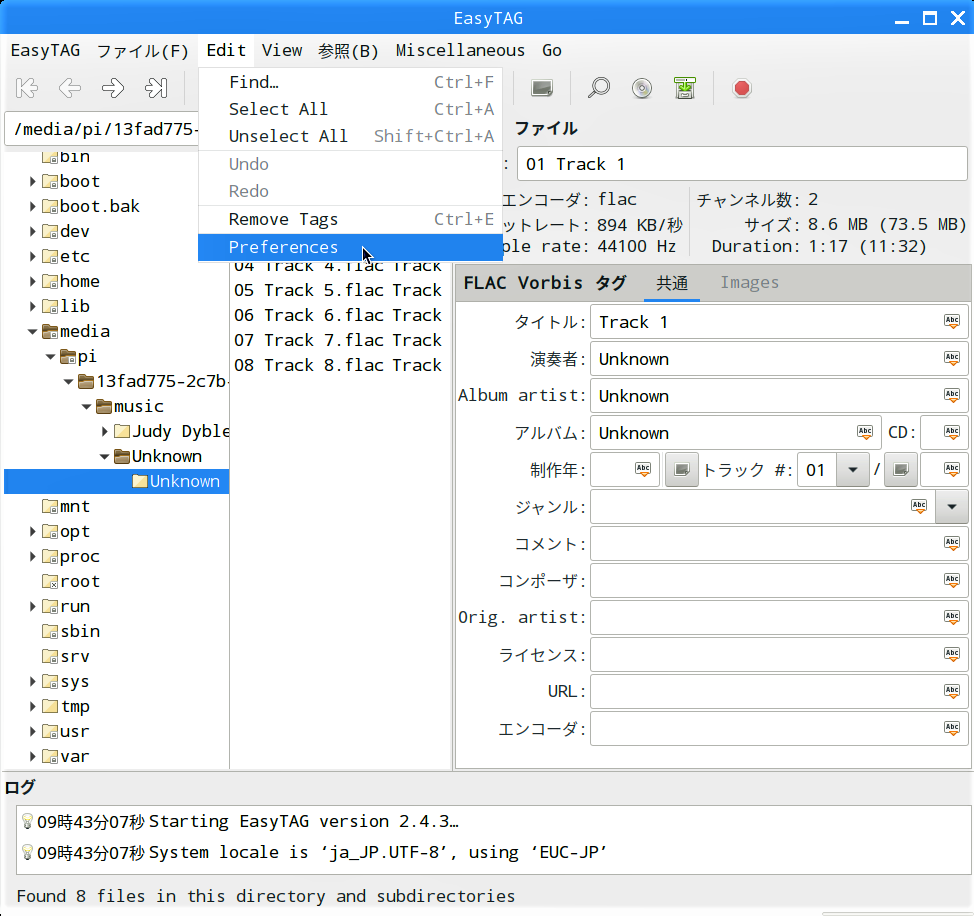Click the Abc icon in the アルバム field
This screenshot has height=916, width=974.
tap(865, 432)
